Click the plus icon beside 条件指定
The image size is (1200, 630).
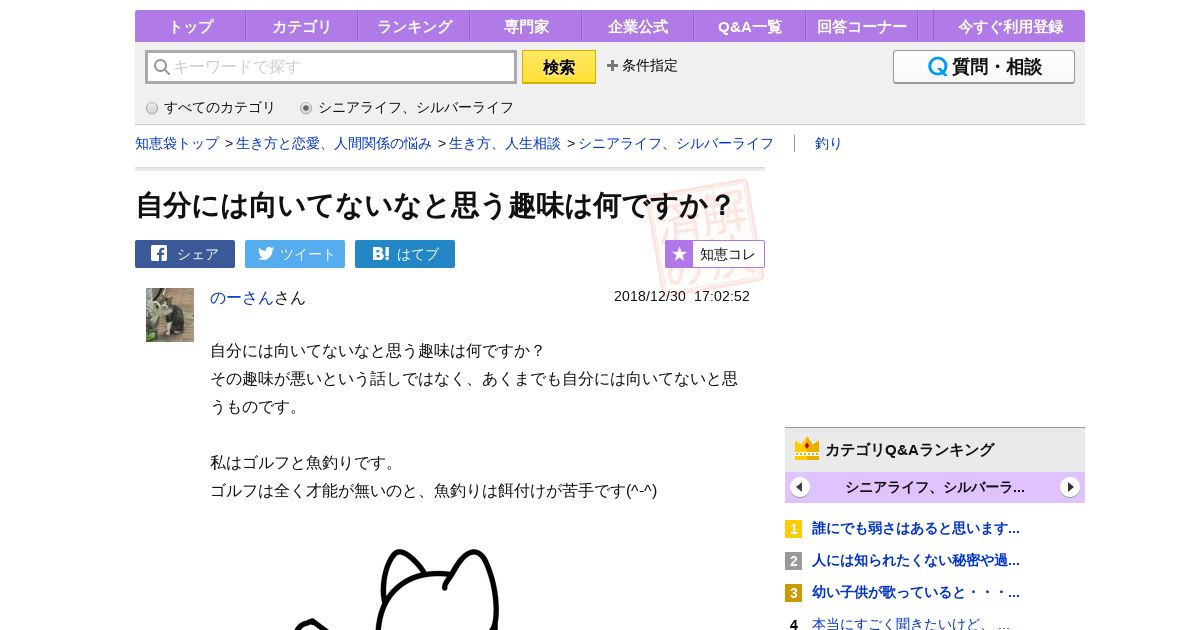pos(612,66)
